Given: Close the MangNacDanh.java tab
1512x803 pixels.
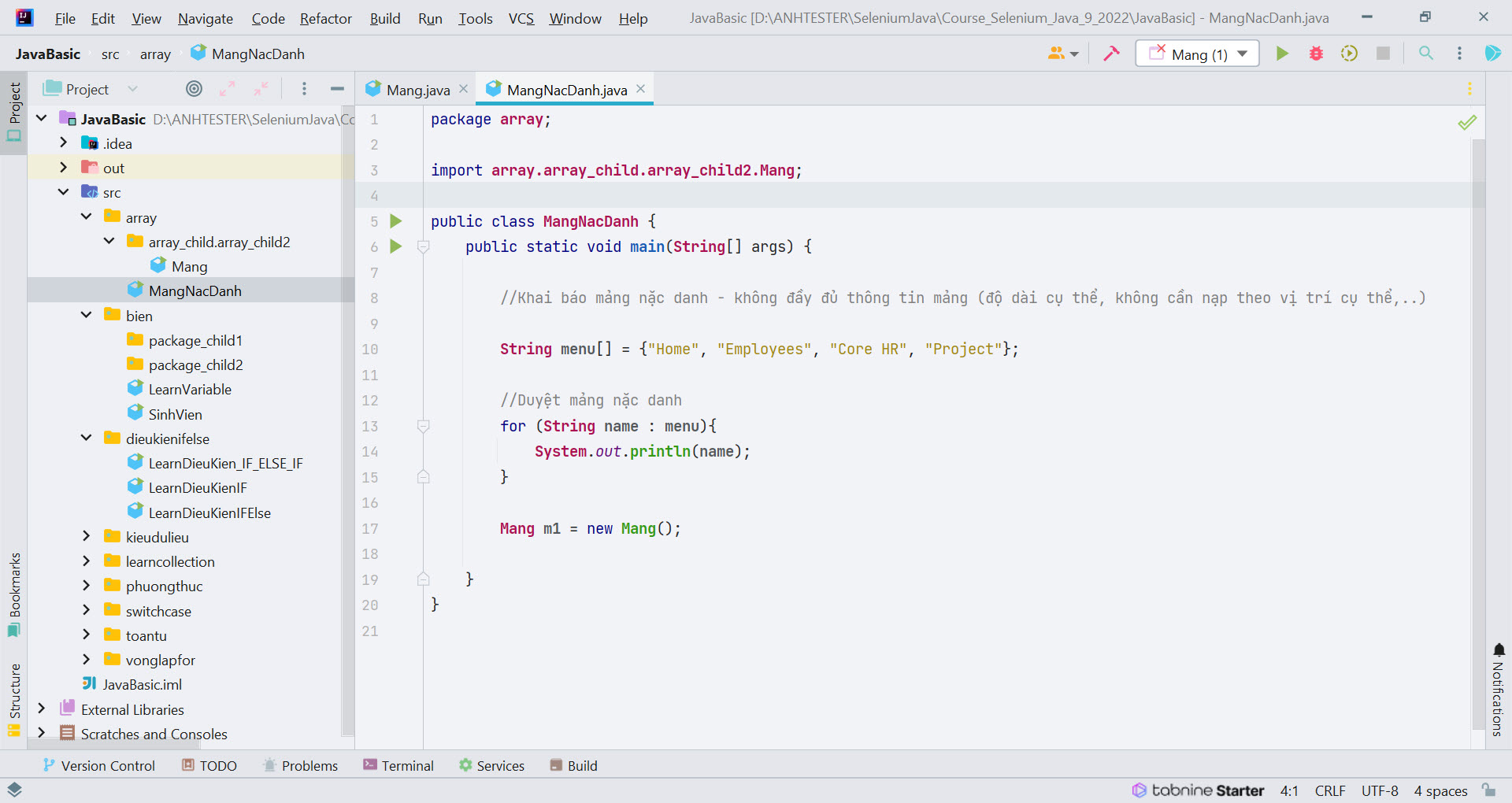Looking at the screenshot, I should (641, 89).
